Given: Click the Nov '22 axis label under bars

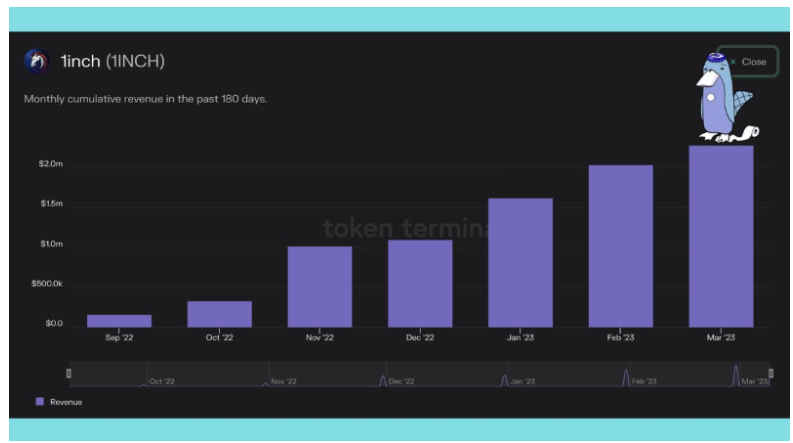Looking at the screenshot, I should point(320,337).
